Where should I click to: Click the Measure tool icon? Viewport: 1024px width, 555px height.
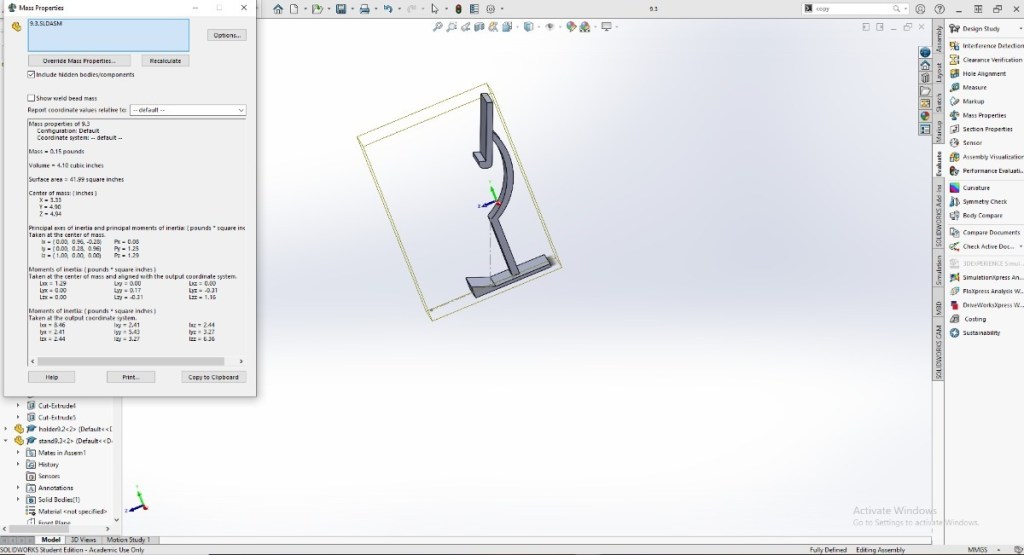coord(954,88)
